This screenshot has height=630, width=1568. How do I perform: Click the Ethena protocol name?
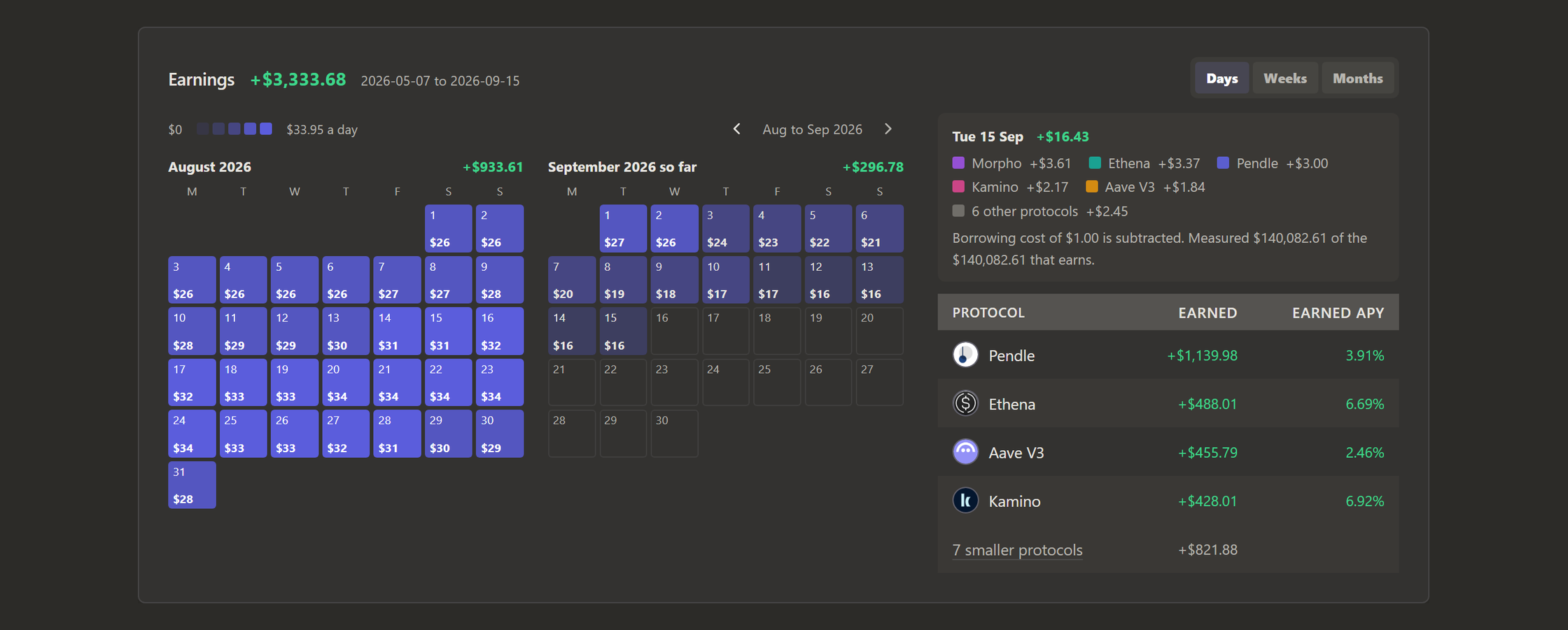coord(1011,404)
